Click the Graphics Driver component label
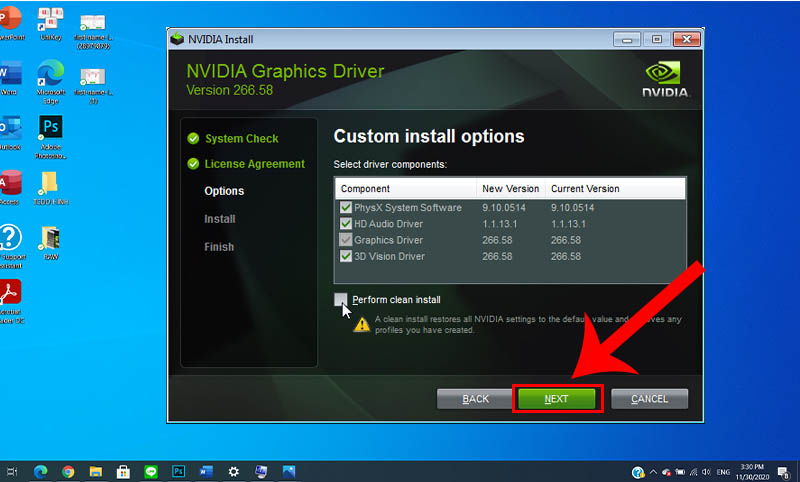This screenshot has width=800, height=482. pyautogui.click(x=388, y=240)
